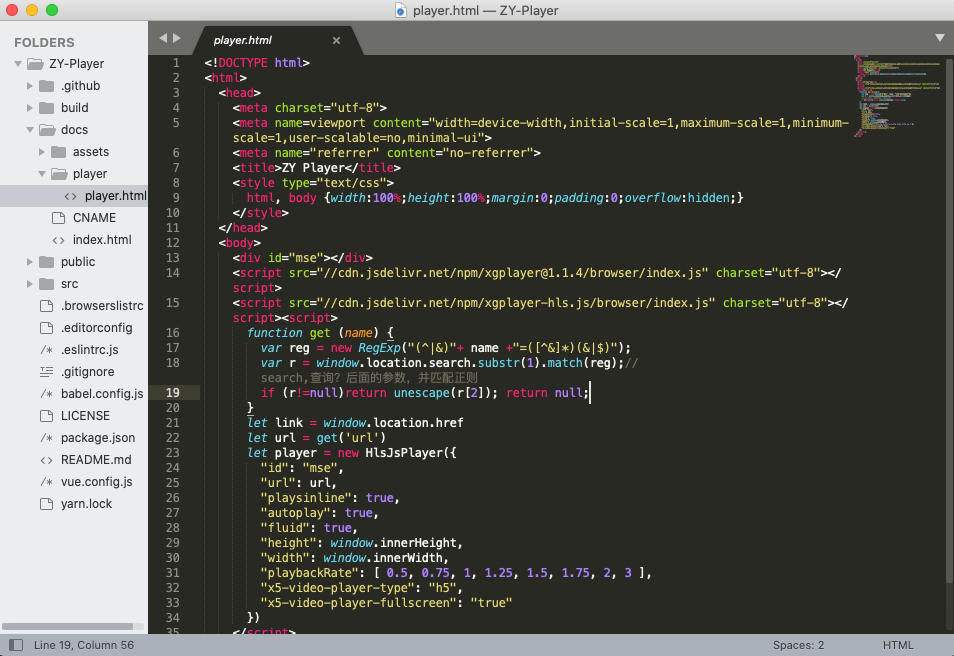The height and width of the screenshot is (656, 954).
Task: Expand the src folder arrow
Action: 29,284
